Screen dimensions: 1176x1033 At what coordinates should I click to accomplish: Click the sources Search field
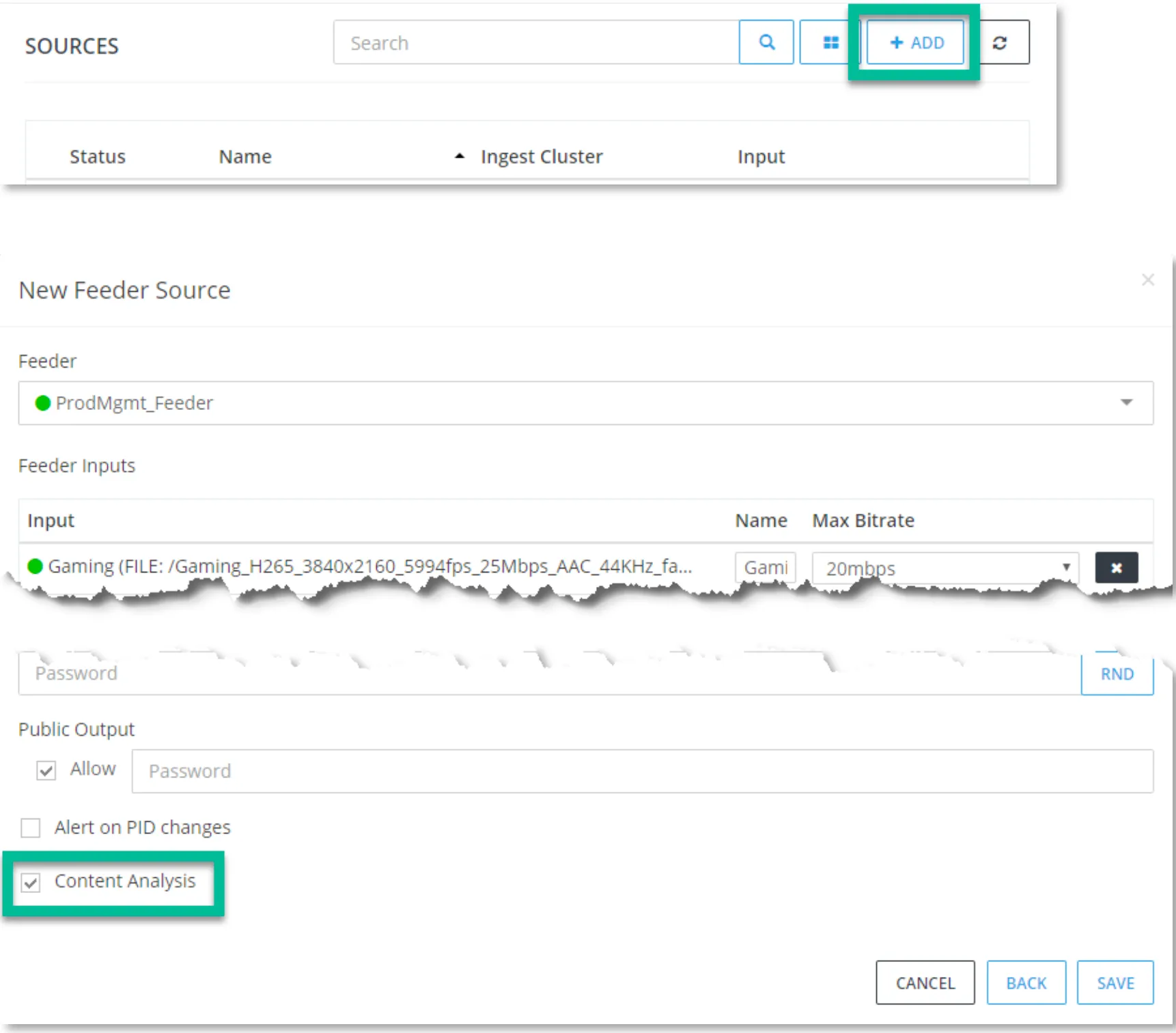point(536,42)
